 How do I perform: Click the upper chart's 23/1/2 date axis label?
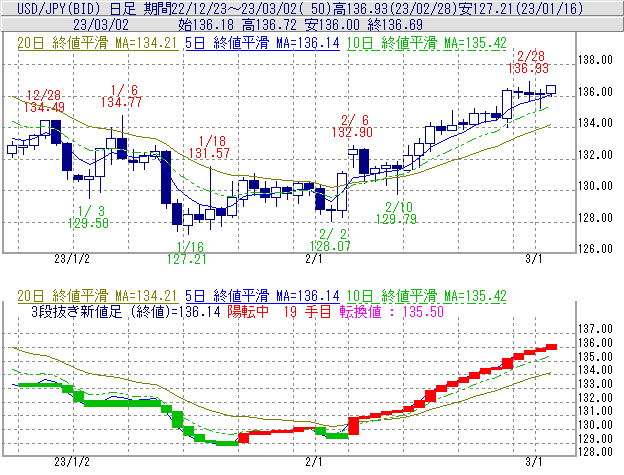click(x=72, y=259)
